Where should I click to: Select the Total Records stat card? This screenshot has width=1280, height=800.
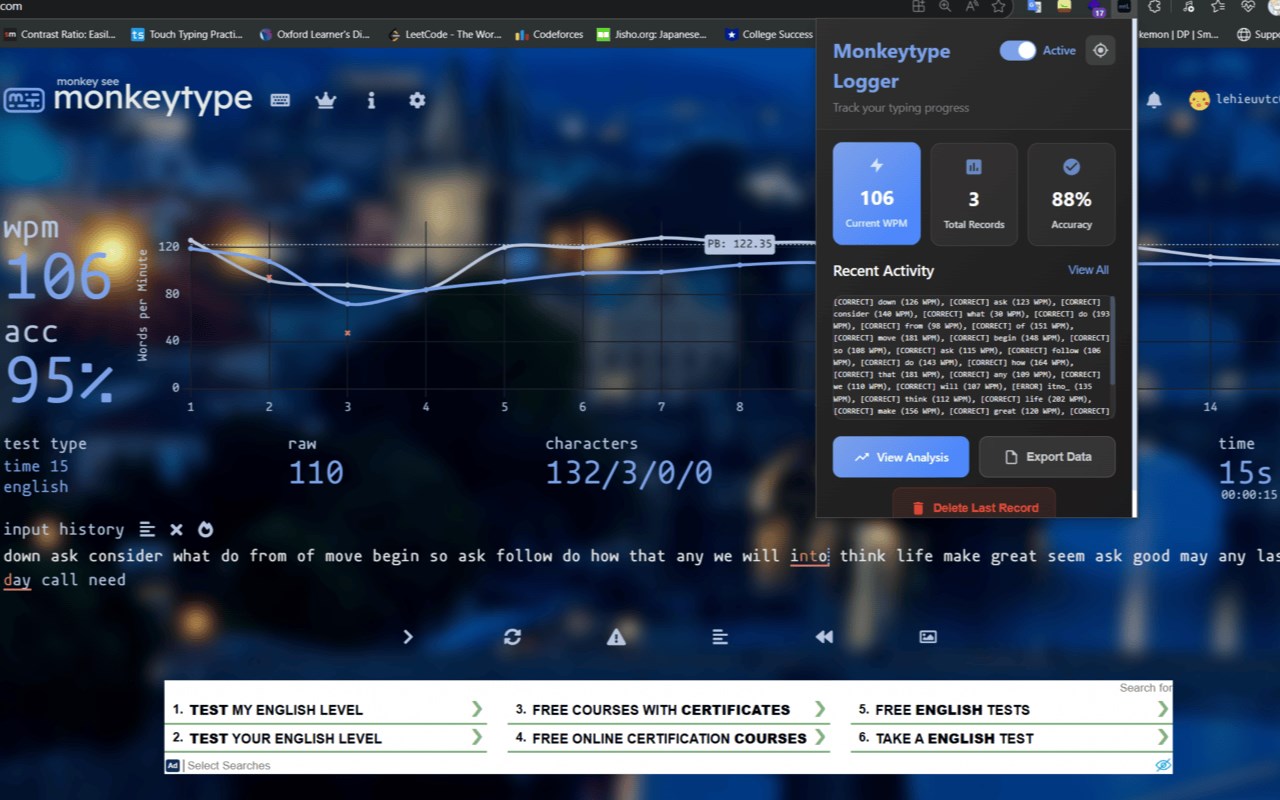point(974,194)
